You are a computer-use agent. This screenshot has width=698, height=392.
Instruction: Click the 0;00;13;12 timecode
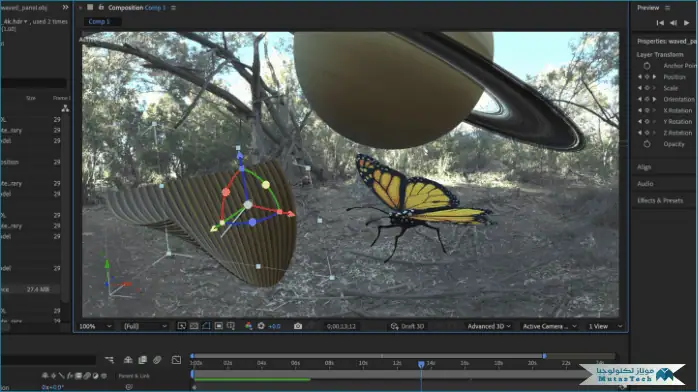click(341, 326)
